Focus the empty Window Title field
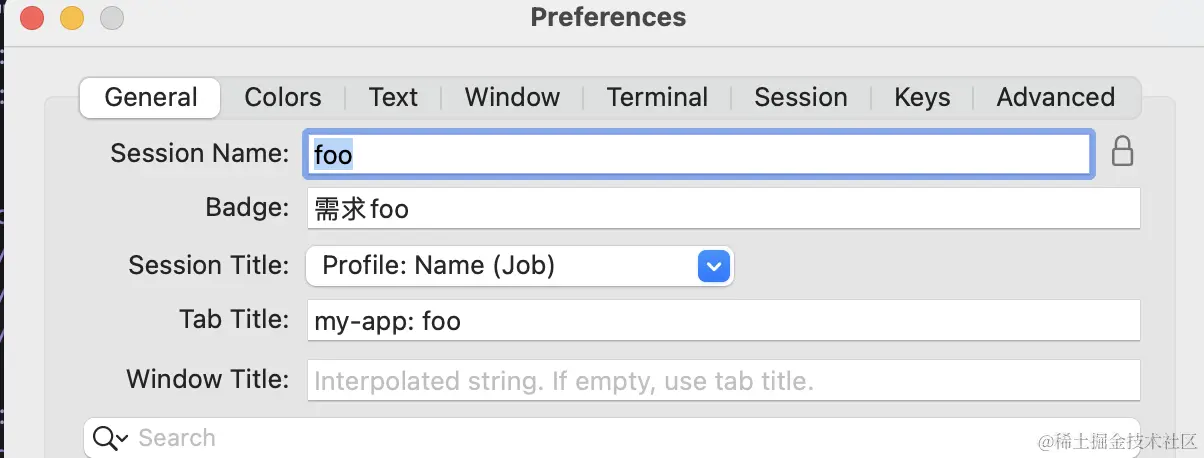 [723, 380]
